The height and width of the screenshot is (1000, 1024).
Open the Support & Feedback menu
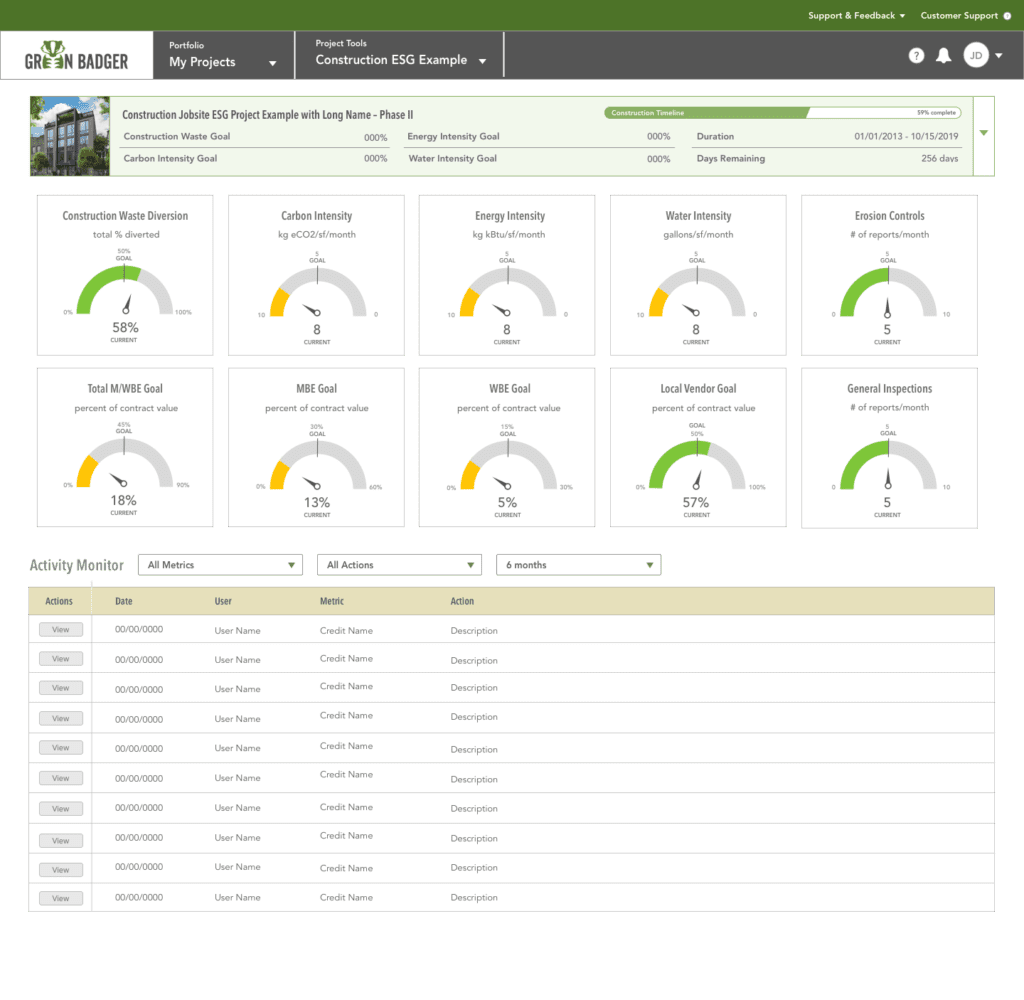pos(855,16)
